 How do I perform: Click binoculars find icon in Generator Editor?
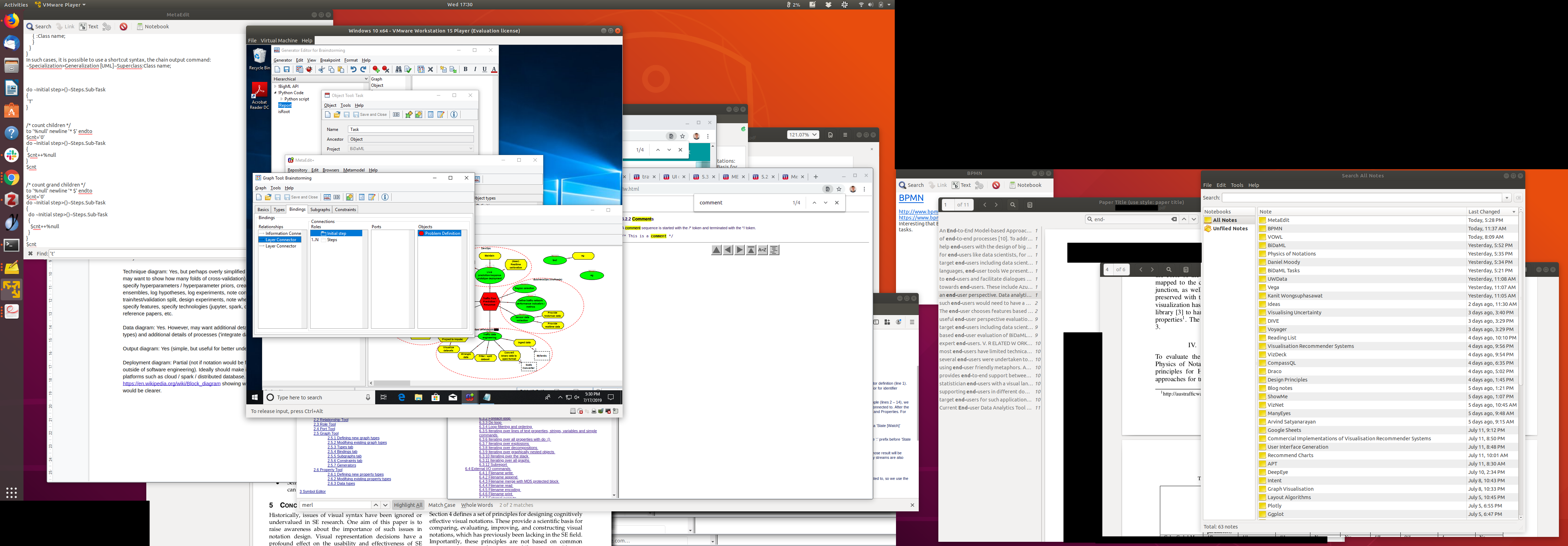398,69
